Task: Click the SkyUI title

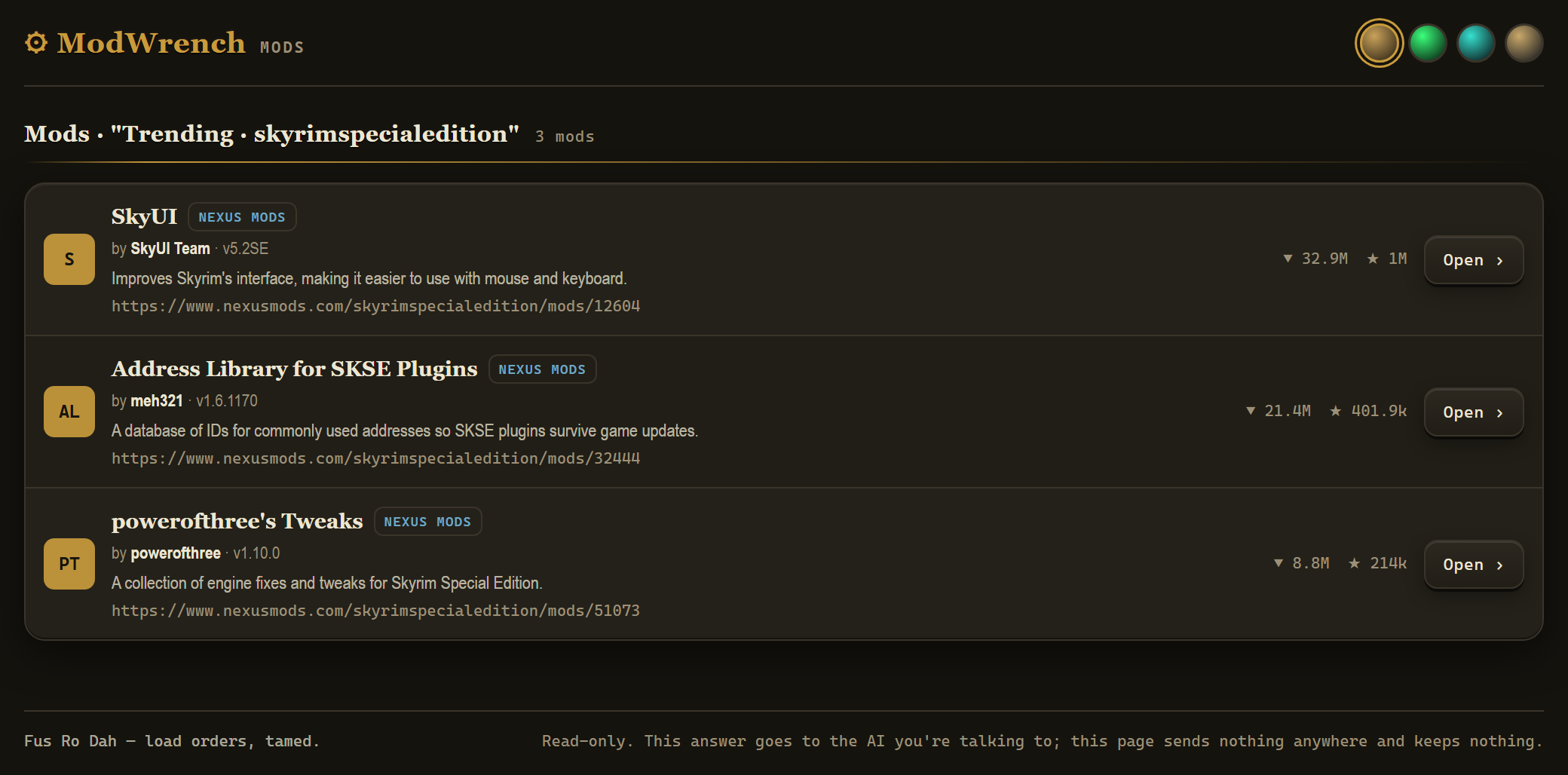Action: pos(144,217)
